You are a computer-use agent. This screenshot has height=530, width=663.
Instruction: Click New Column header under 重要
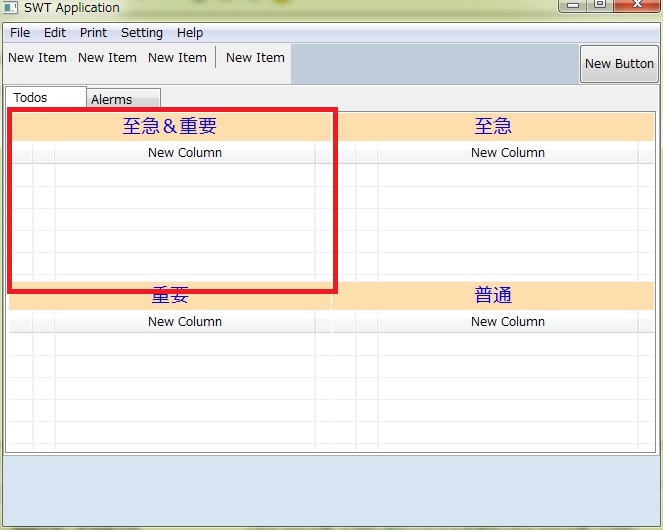pyautogui.click(x=185, y=322)
